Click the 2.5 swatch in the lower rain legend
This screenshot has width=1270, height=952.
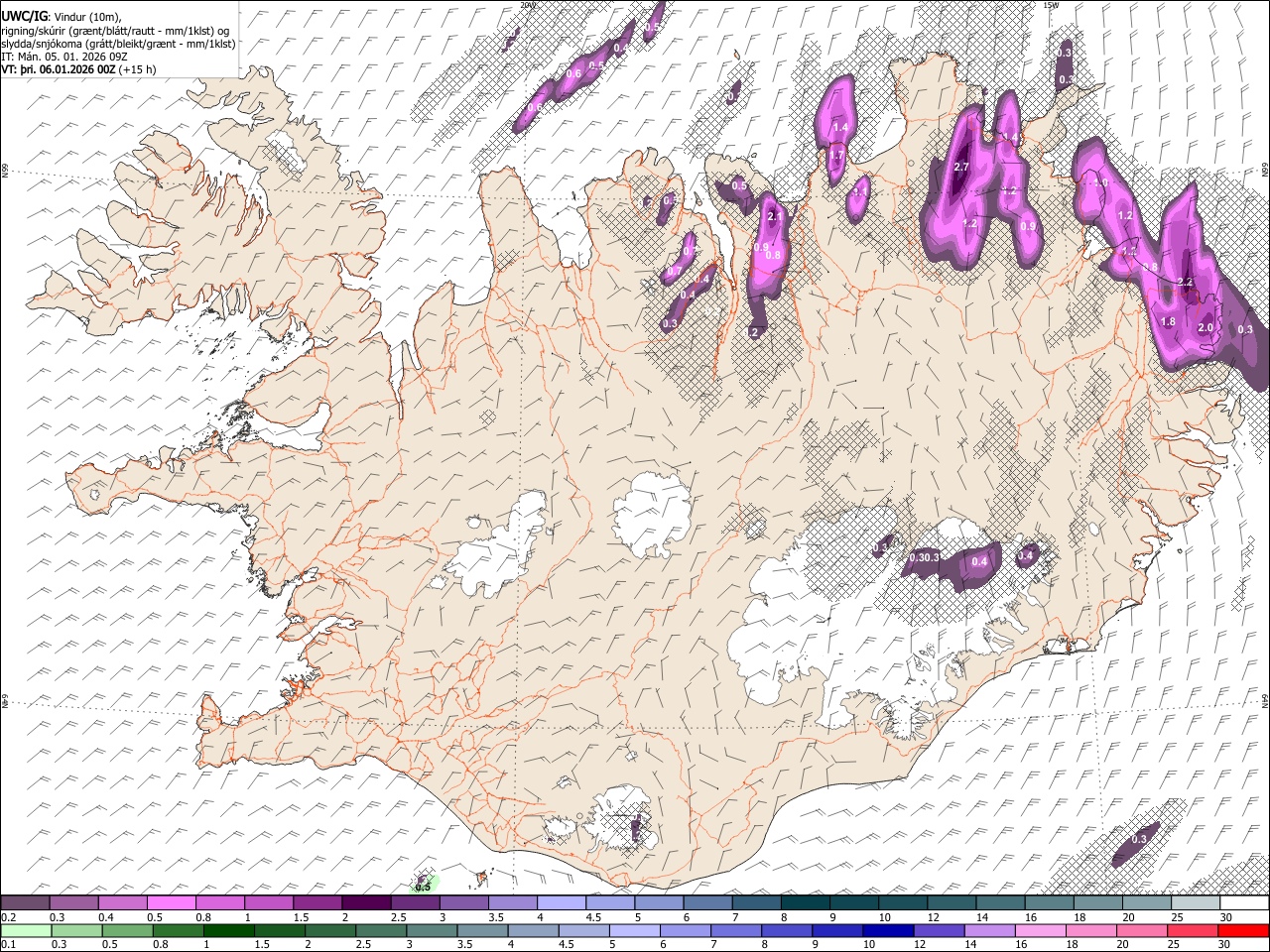tap(382, 930)
